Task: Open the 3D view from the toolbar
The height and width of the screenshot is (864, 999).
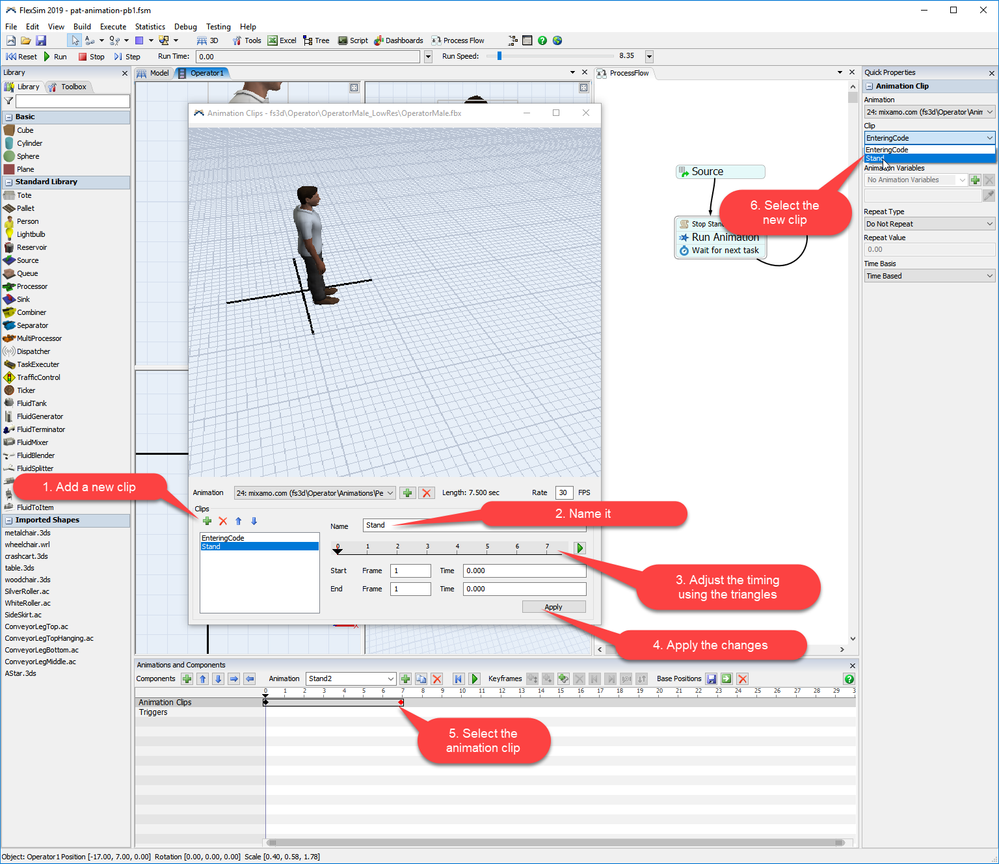Action: pyautogui.click(x=208, y=40)
